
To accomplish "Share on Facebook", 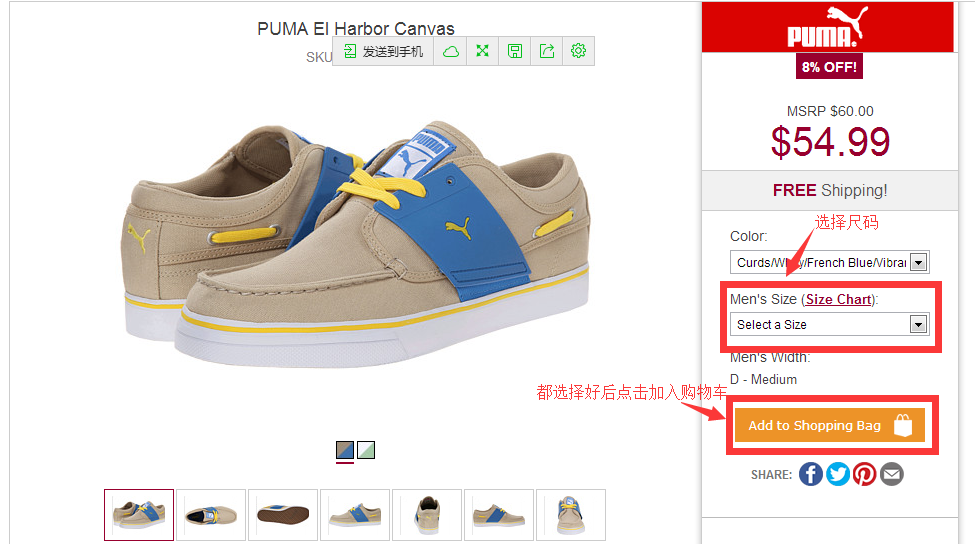I will pyautogui.click(x=811, y=474).
